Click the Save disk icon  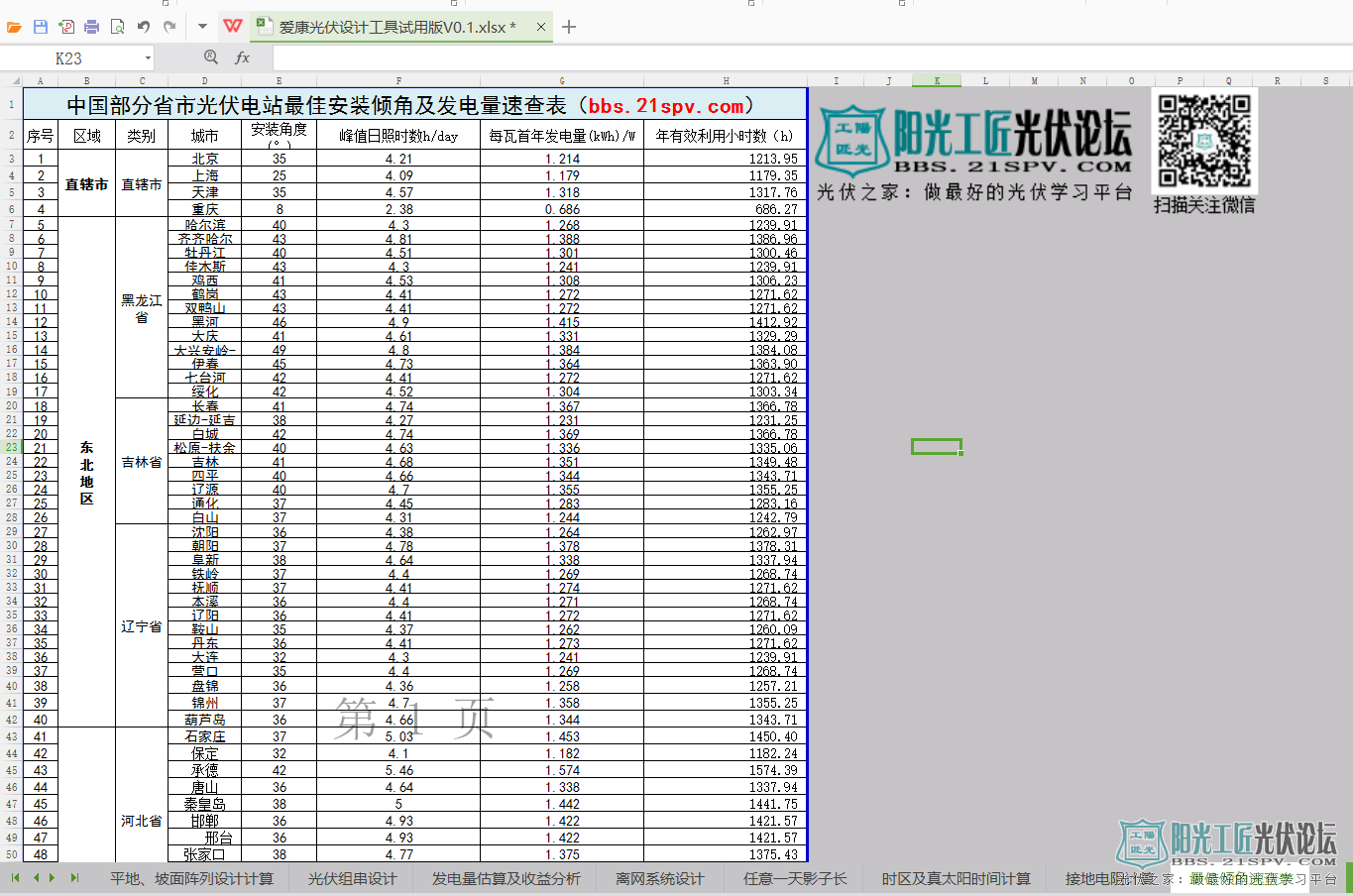coord(41,27)
